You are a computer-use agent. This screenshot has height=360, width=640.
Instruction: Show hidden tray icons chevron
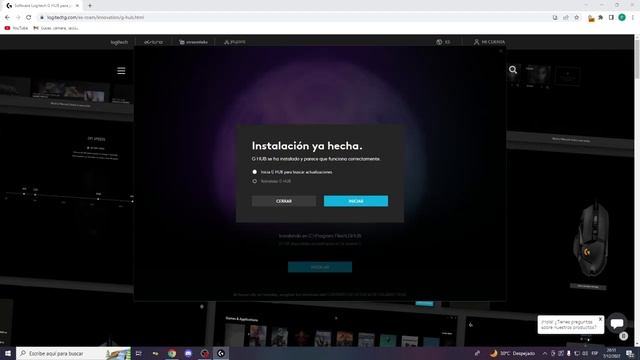544,353
